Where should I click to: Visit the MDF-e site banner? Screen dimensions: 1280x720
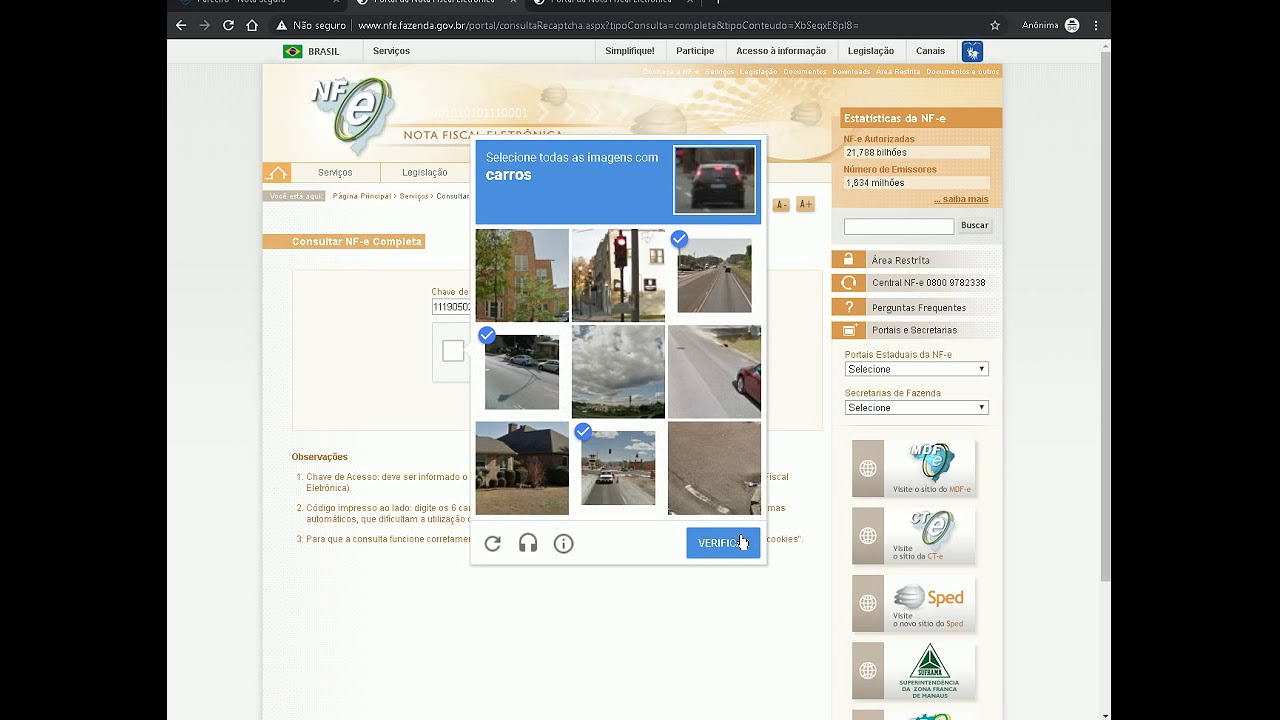click(x=914, y=469)
